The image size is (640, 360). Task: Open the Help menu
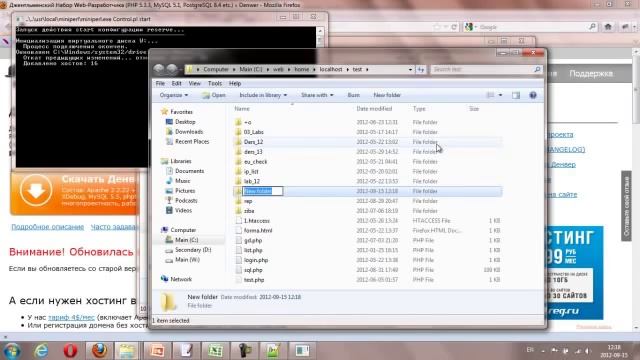tap(235, 83)
